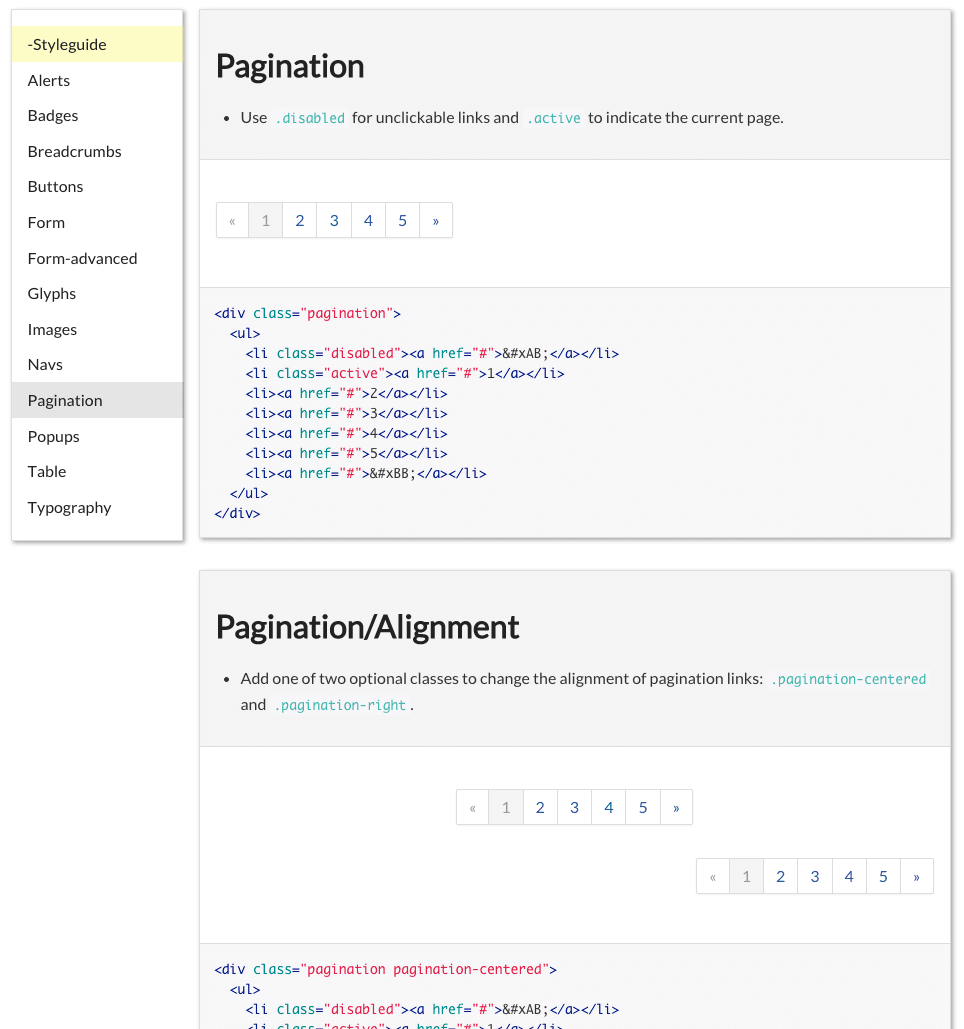Select the highlighted -Styleguide entry
Screen dimensions: 964x1029
[x=66, y=44]
